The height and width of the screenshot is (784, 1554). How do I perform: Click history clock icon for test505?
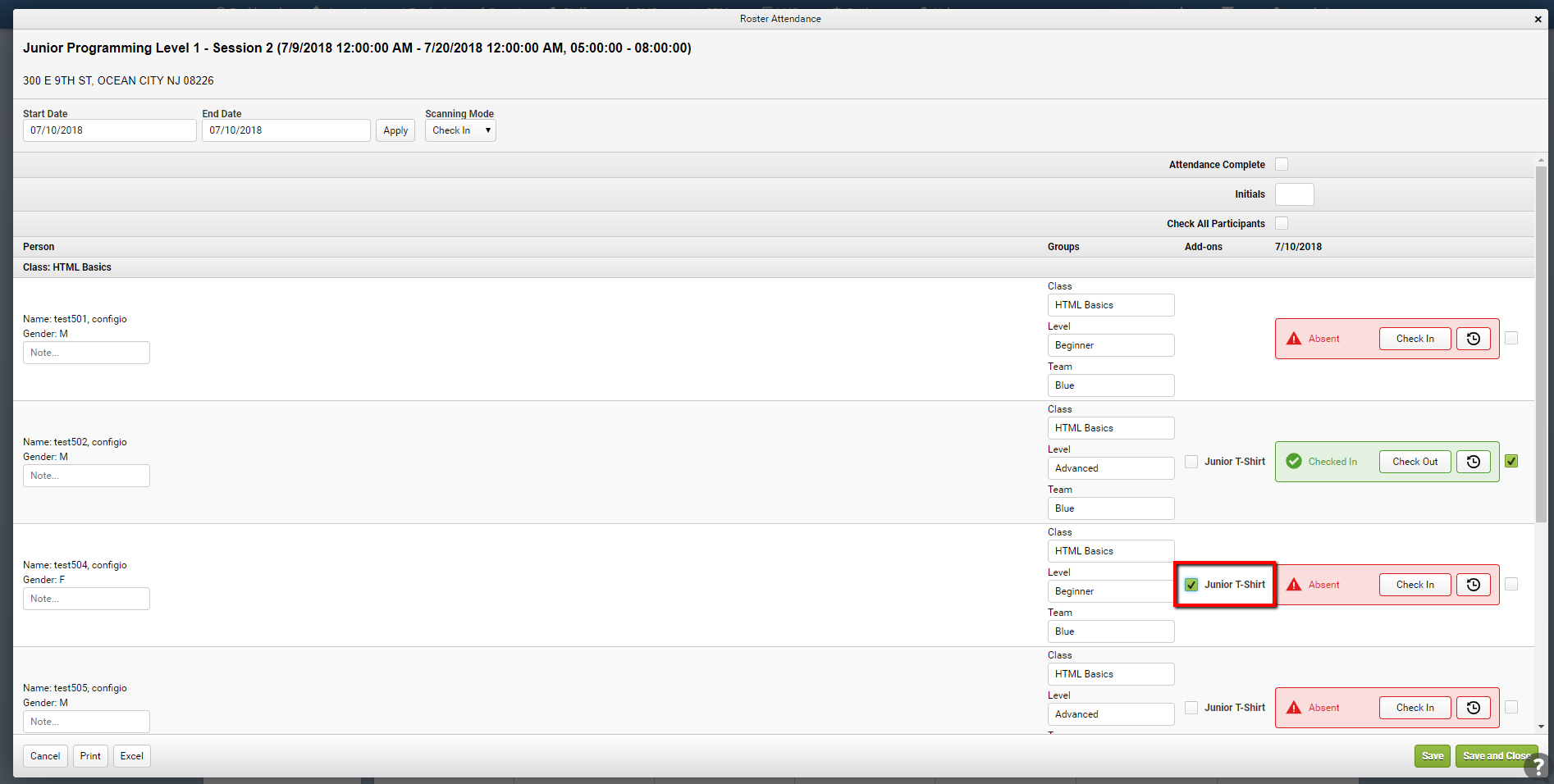click(1473, 708)
